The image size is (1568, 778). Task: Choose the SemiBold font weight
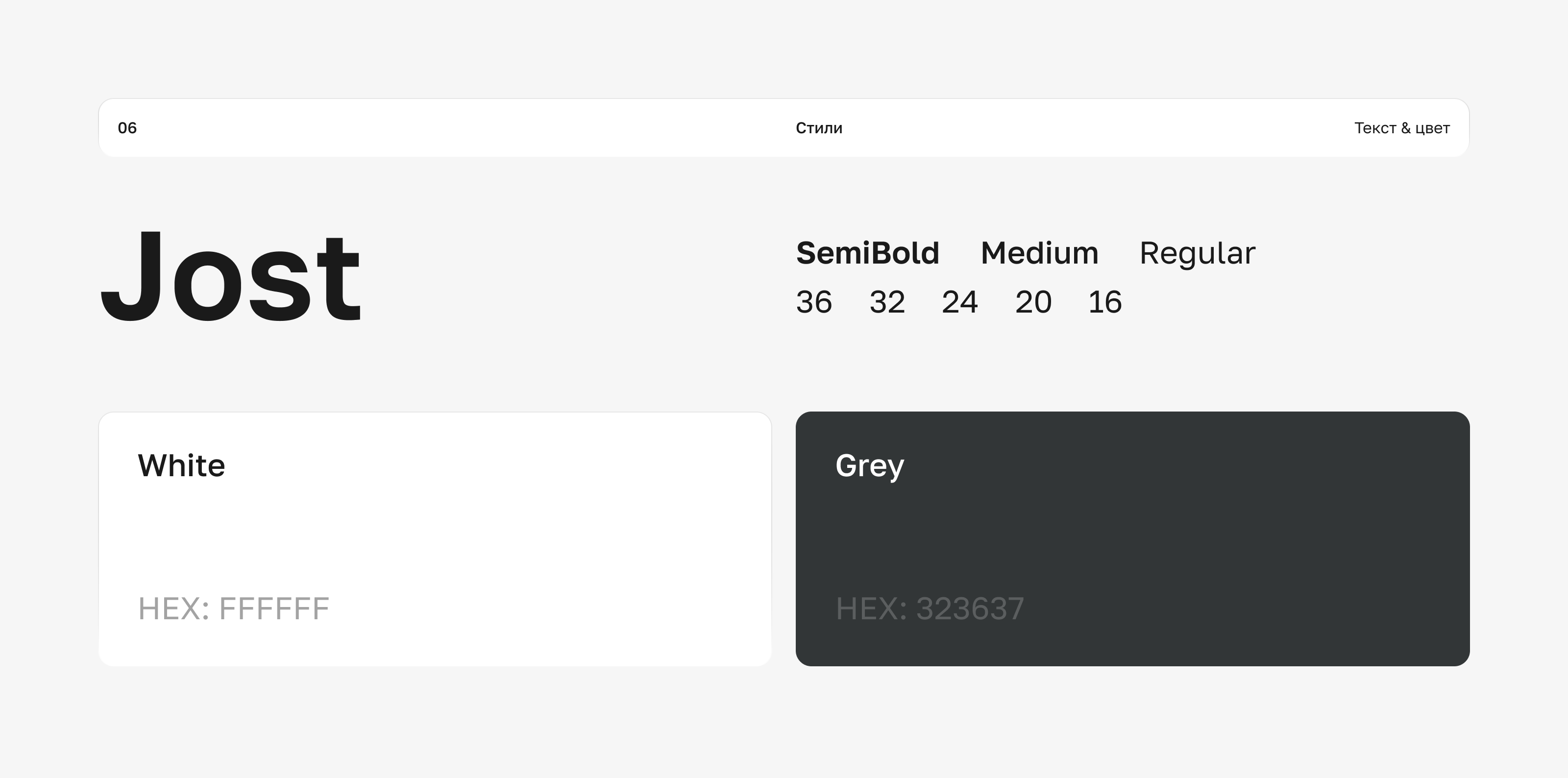pos(867,253)
